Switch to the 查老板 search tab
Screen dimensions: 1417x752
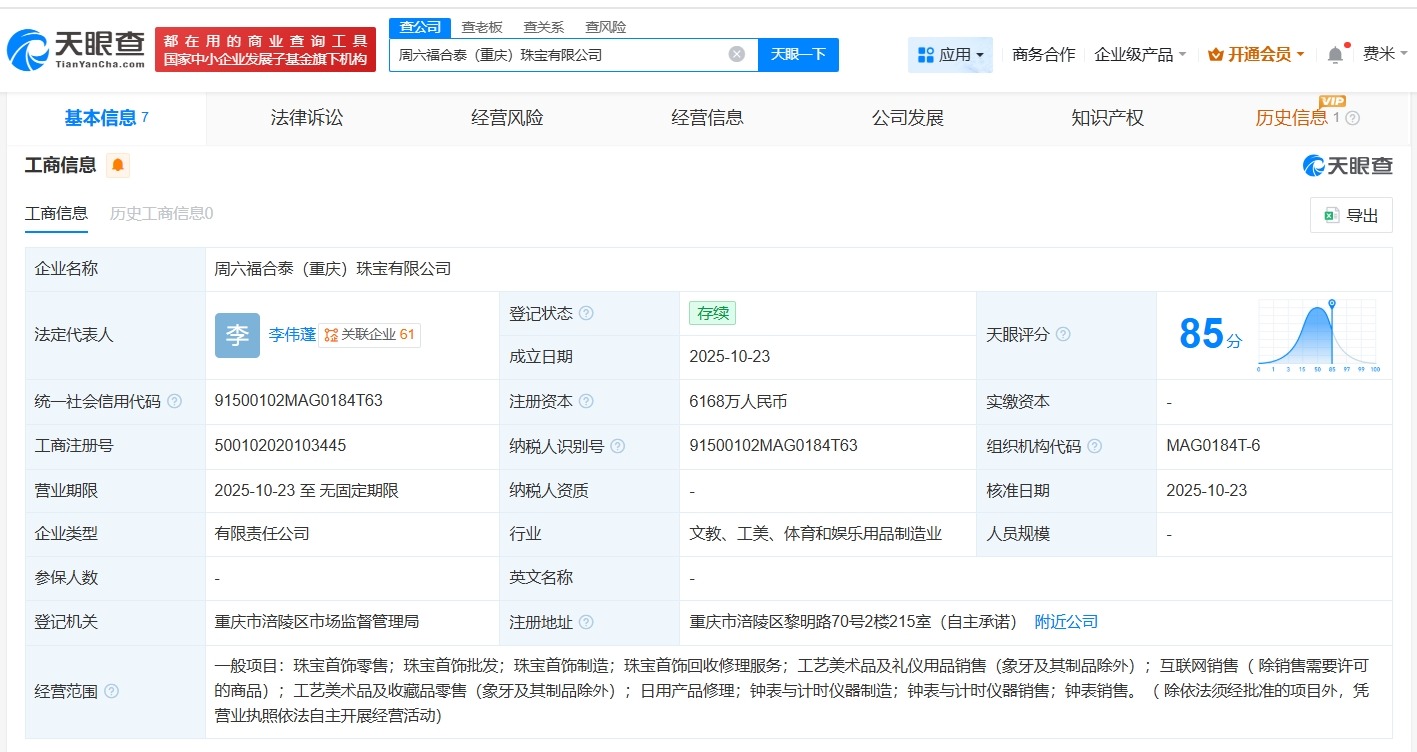pos(483,26)
